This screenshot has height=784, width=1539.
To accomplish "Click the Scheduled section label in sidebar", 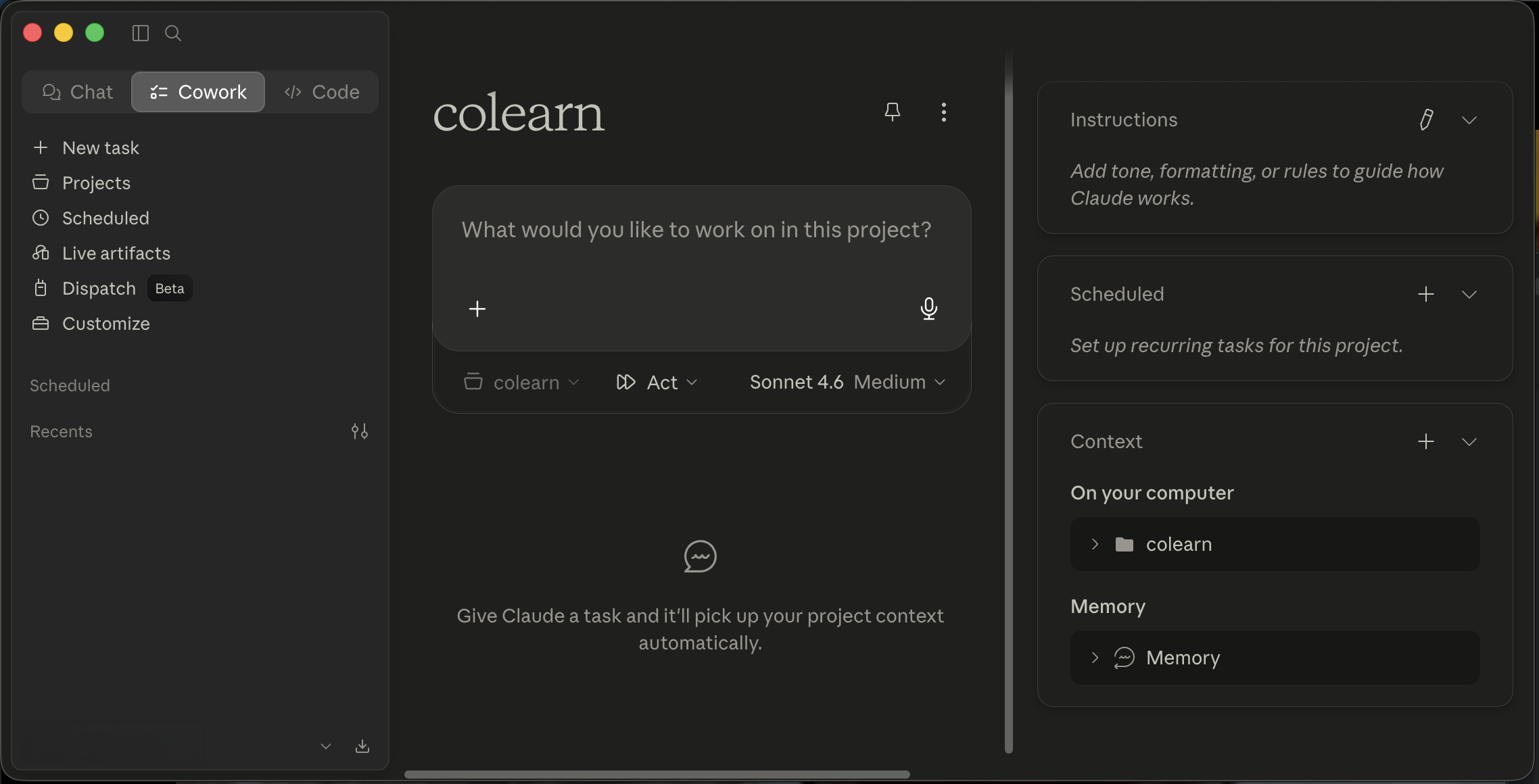I will [x=70, y=386].
